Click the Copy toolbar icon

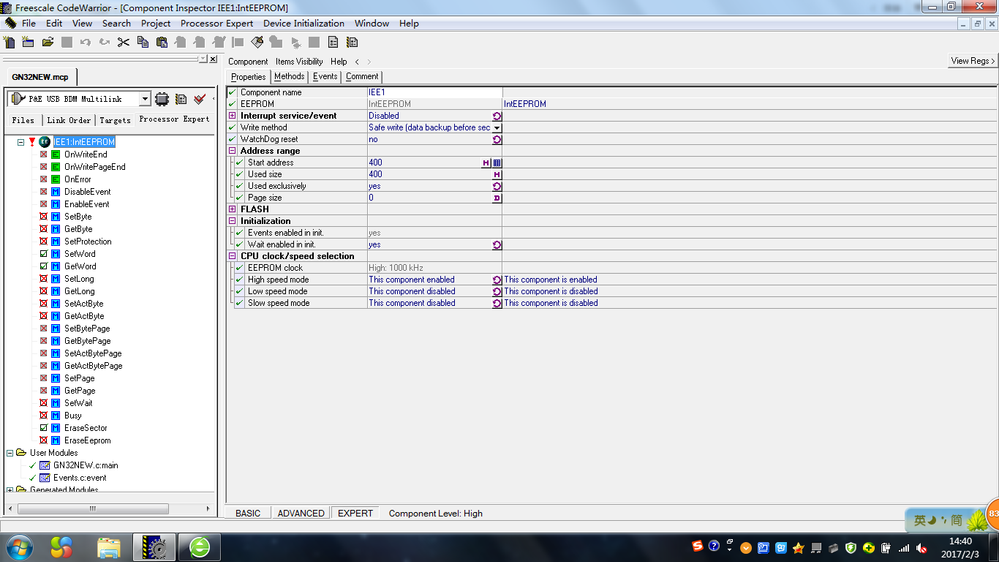click(x=143, y=43)
